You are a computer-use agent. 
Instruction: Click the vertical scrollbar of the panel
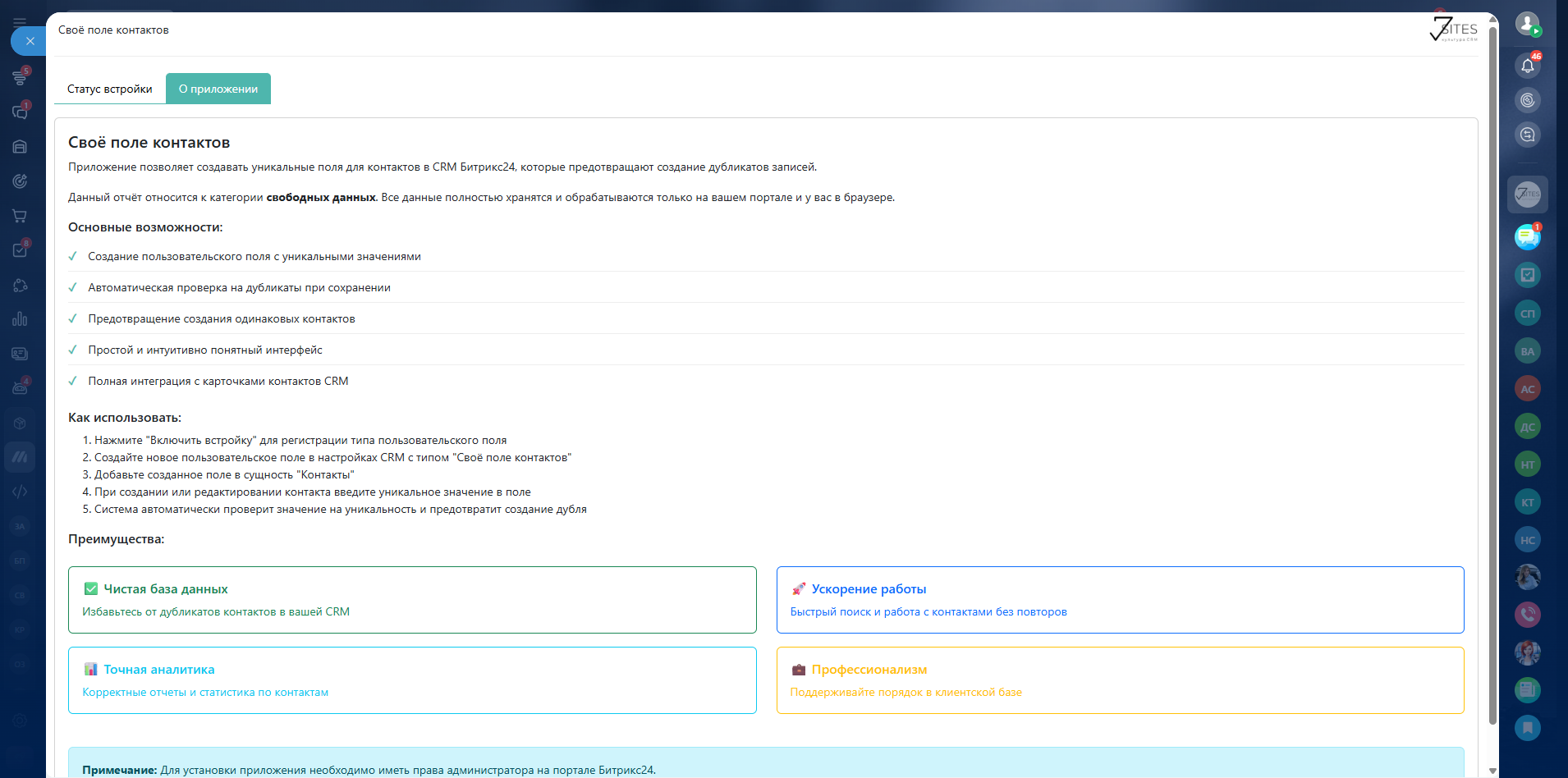point(1492,377)
